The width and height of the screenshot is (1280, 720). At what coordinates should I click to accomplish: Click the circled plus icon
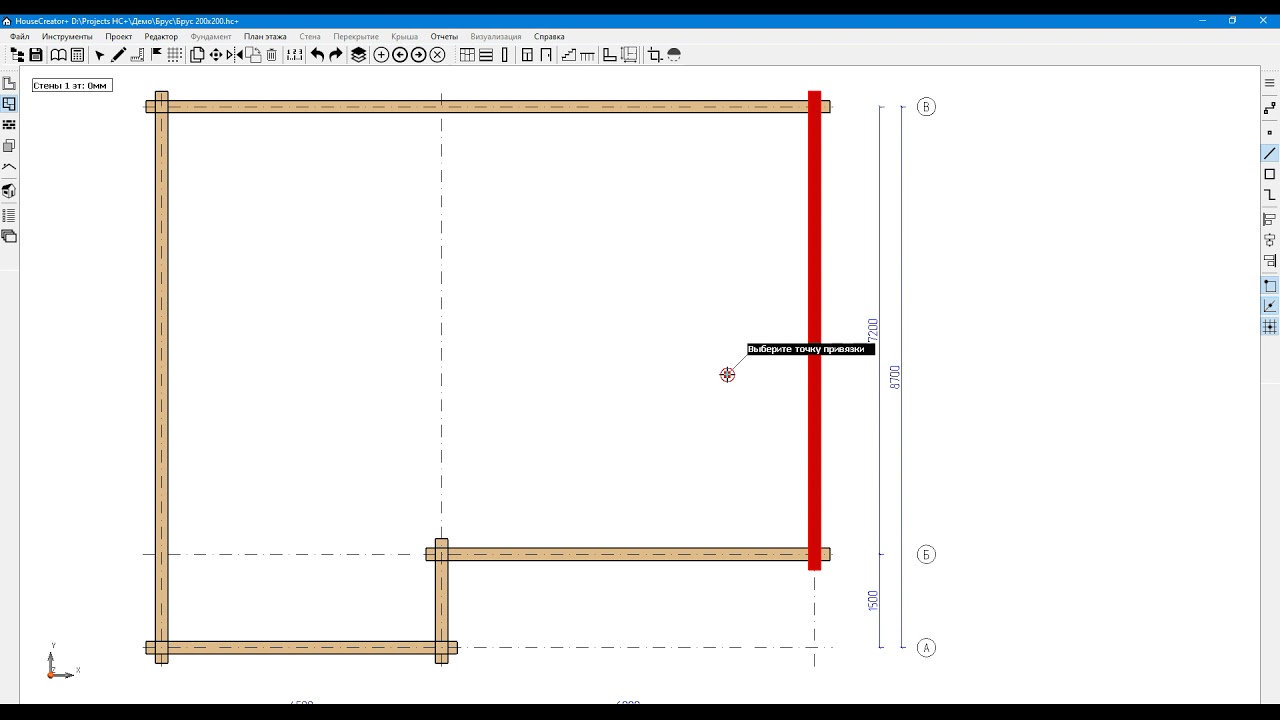pyautogui.click(x=381, y=55)
